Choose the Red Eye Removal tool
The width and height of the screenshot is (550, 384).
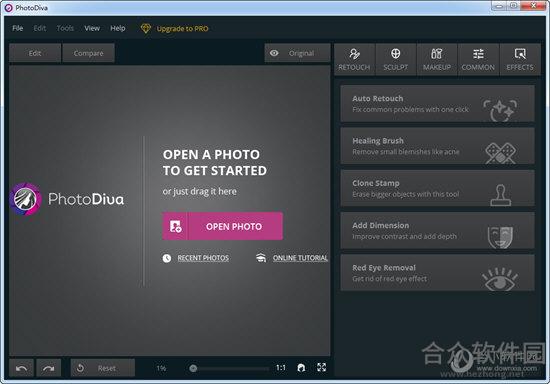(x=437, y=273)
